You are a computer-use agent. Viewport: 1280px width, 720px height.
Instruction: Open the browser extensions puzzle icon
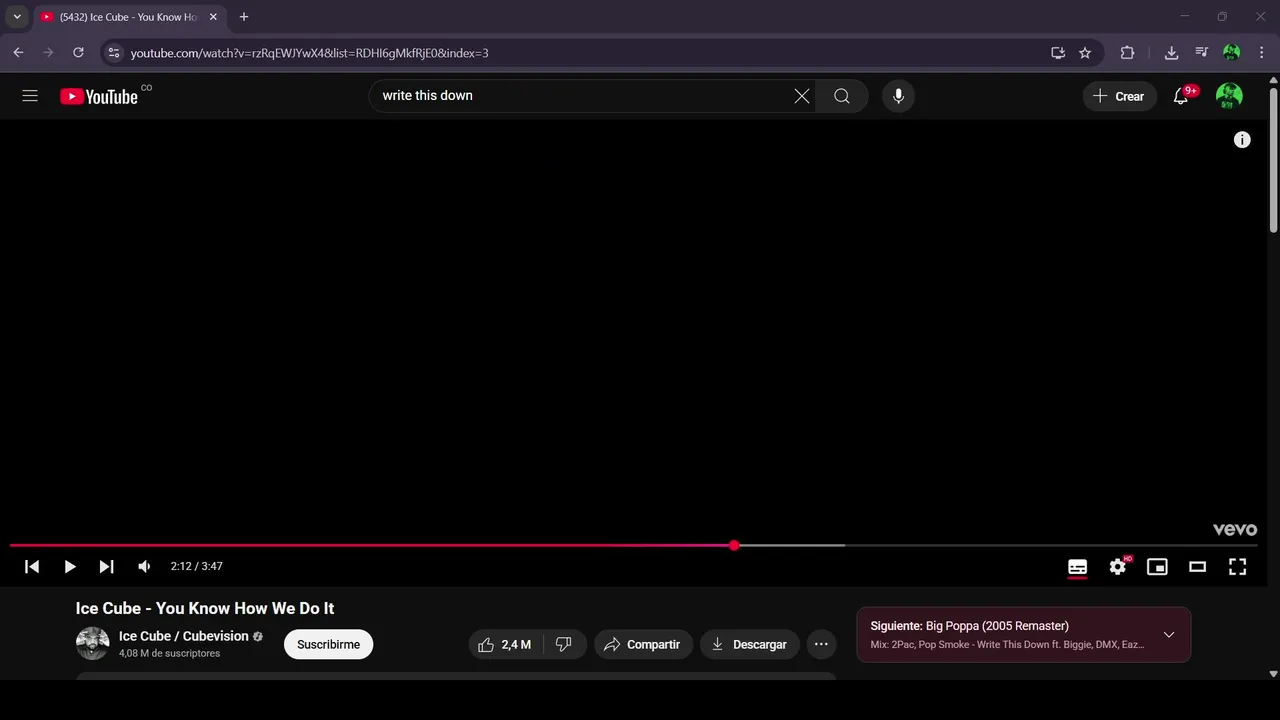1127,53
